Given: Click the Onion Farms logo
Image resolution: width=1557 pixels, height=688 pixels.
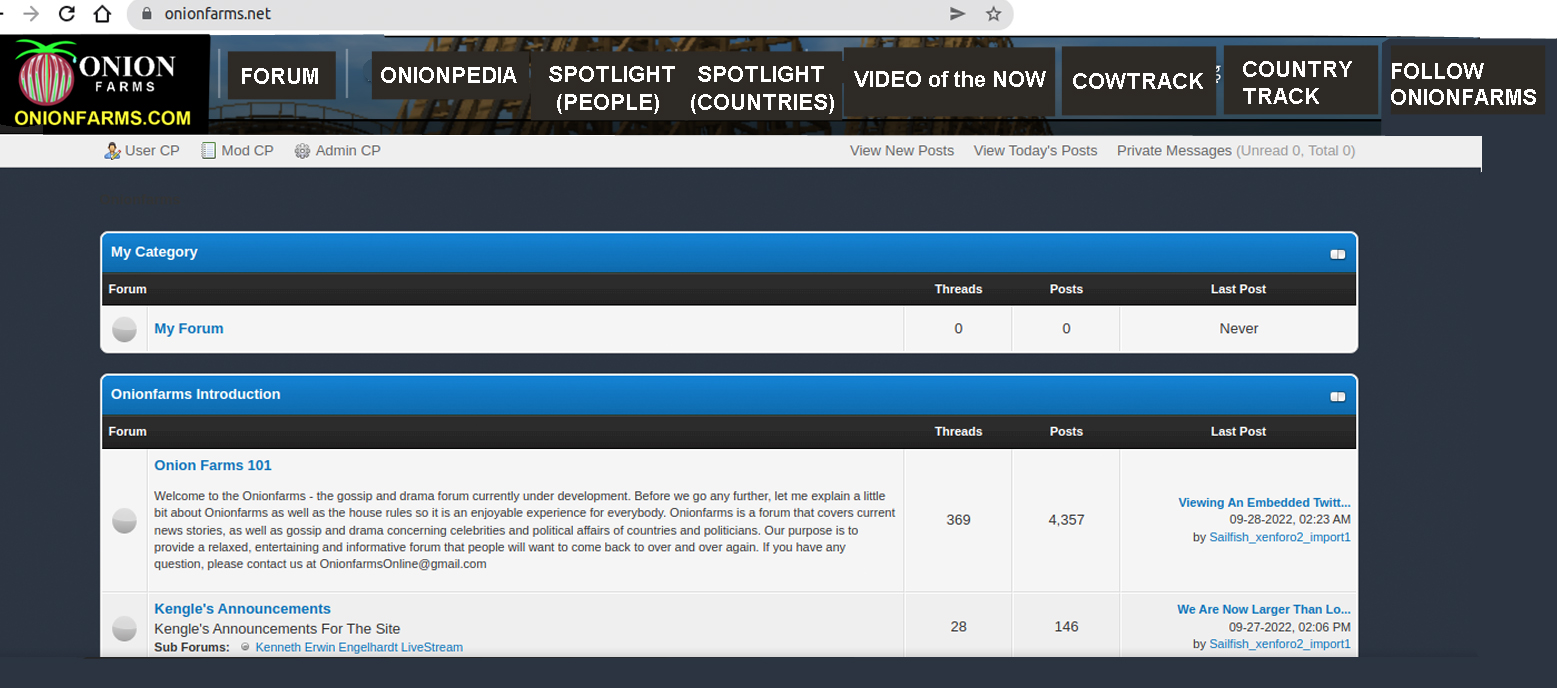Looking at the screenshot, I should pos(105,83).
